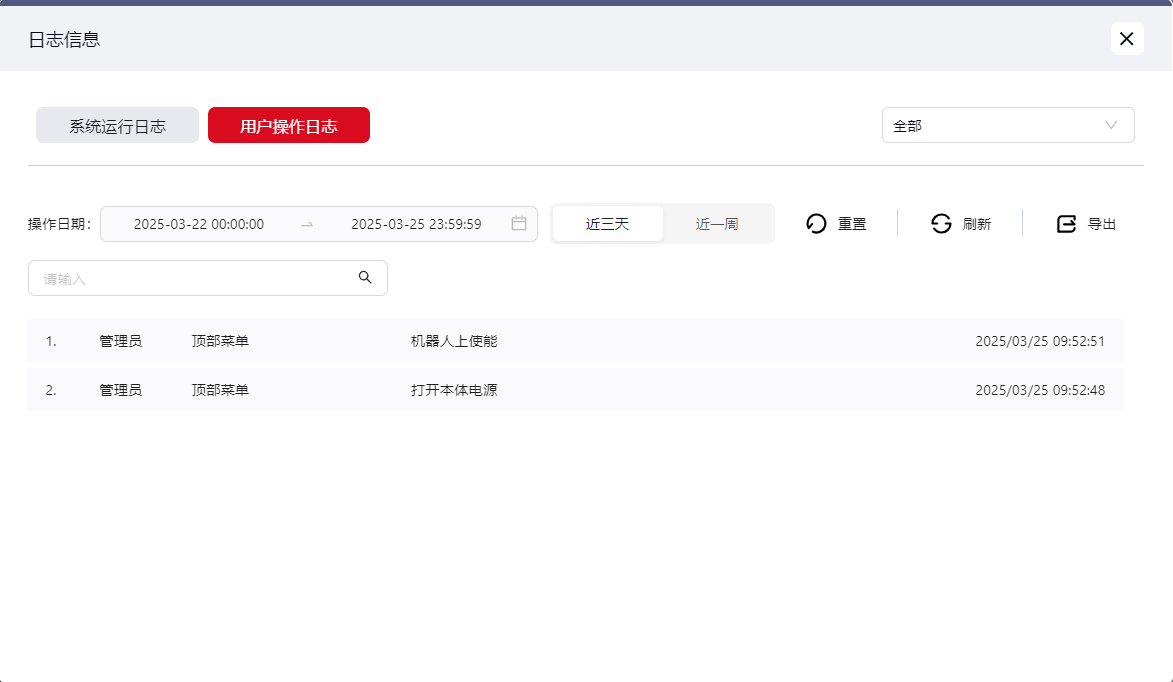Click the end date 2025-03-25 23:59:59 field
The height and width of the screenshot is (682, 1173).
pyautogui.click(x=416, y=224)
